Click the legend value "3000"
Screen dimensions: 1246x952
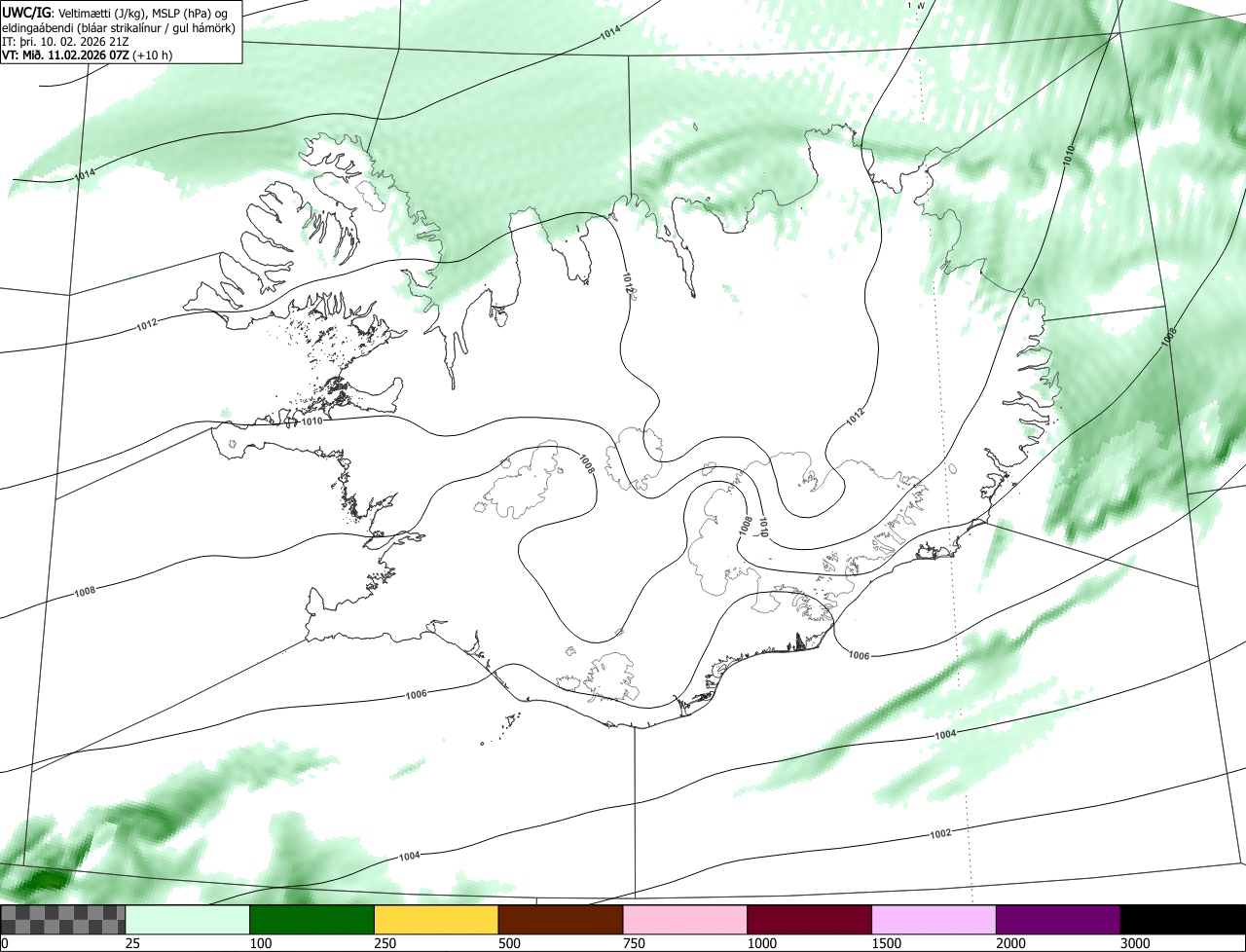(x=1135, y=943)
